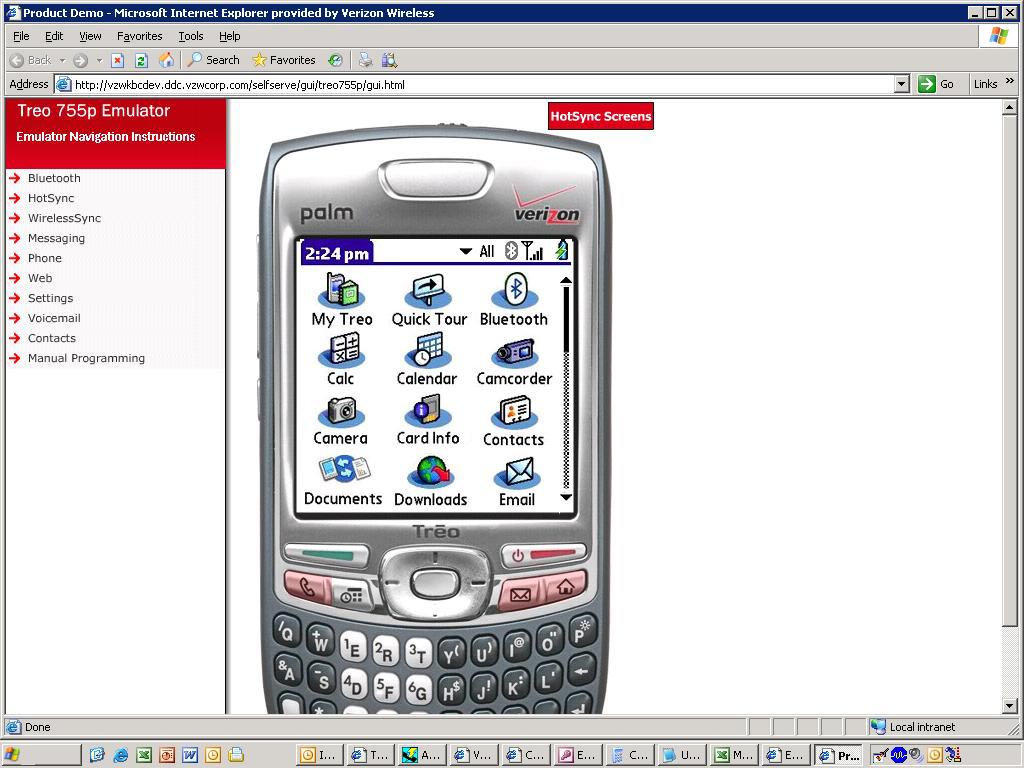Open the File menu
This screenshot has width=1024, height=768.
coord(21,36)
